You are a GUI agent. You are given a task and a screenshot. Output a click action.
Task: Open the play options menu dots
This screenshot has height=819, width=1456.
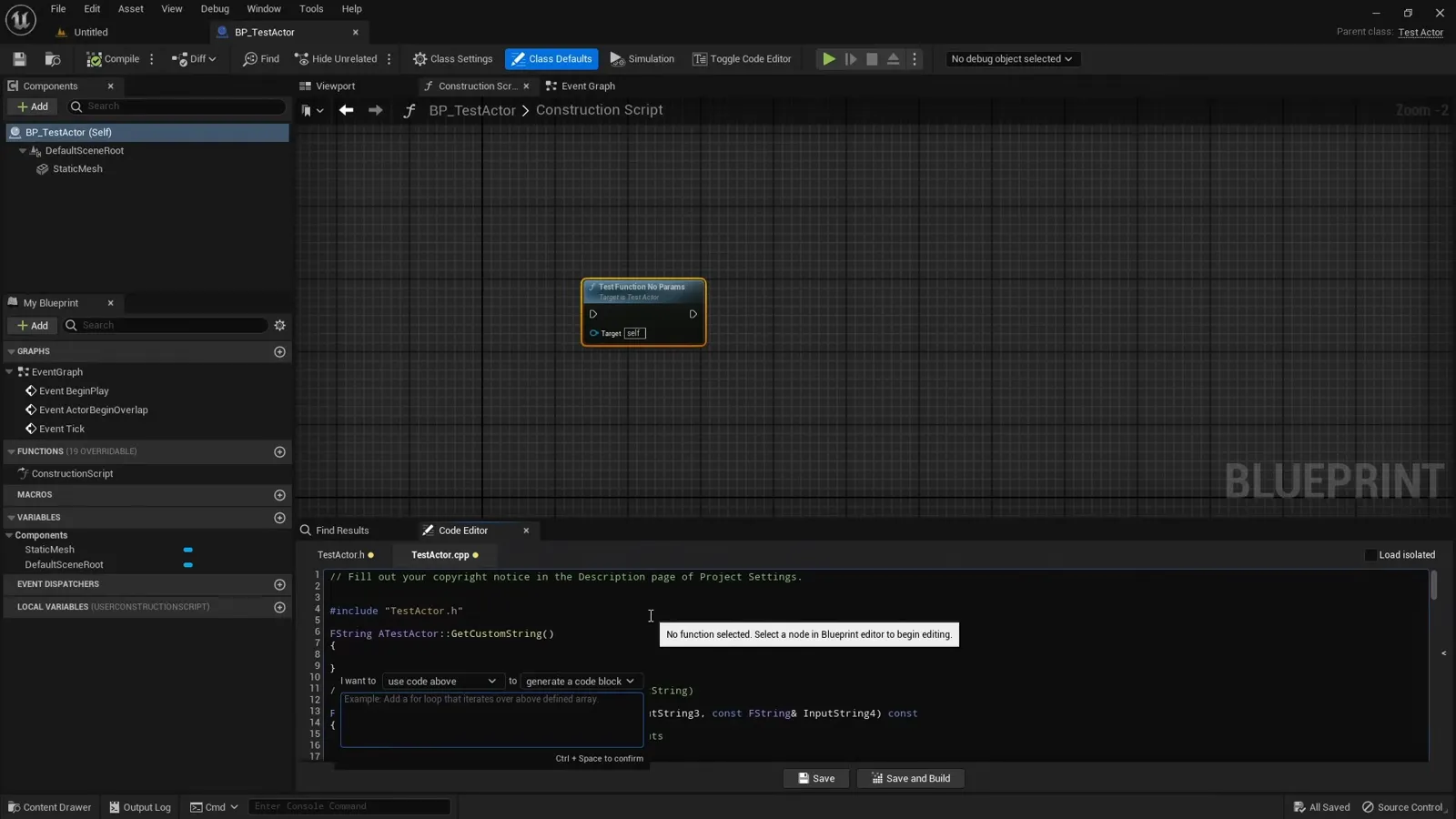click(x=915, y=59)
